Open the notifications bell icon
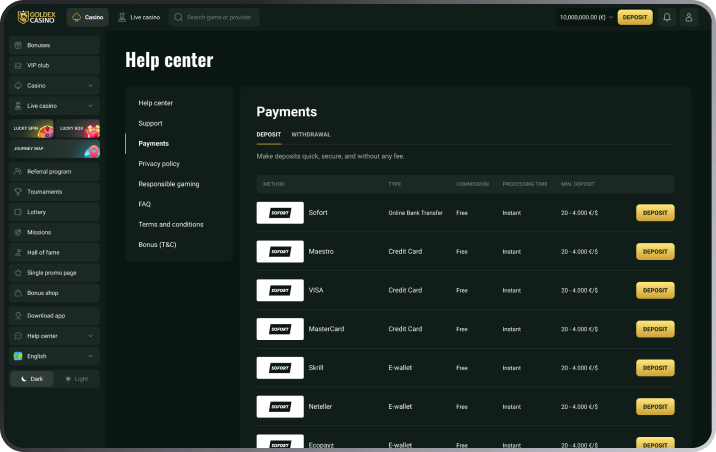Image resolution: width=716 pixels, height=452 pixels. [x=667, y=17]
